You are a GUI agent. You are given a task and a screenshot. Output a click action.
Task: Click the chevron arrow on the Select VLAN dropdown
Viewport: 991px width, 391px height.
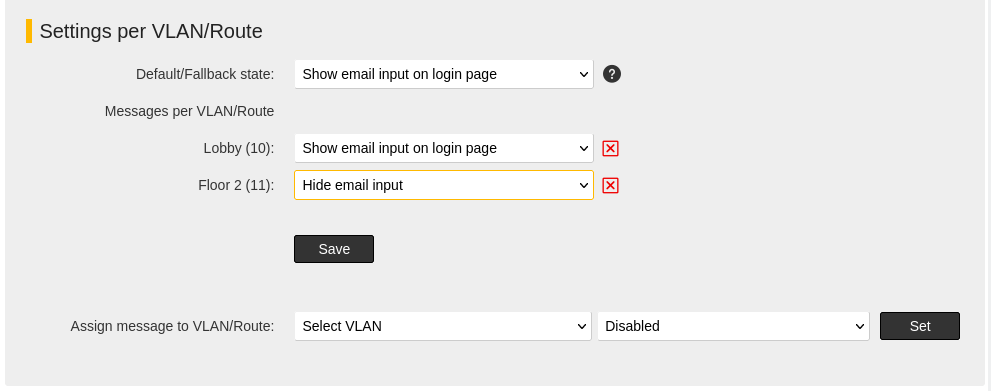(x=582, y=327)
